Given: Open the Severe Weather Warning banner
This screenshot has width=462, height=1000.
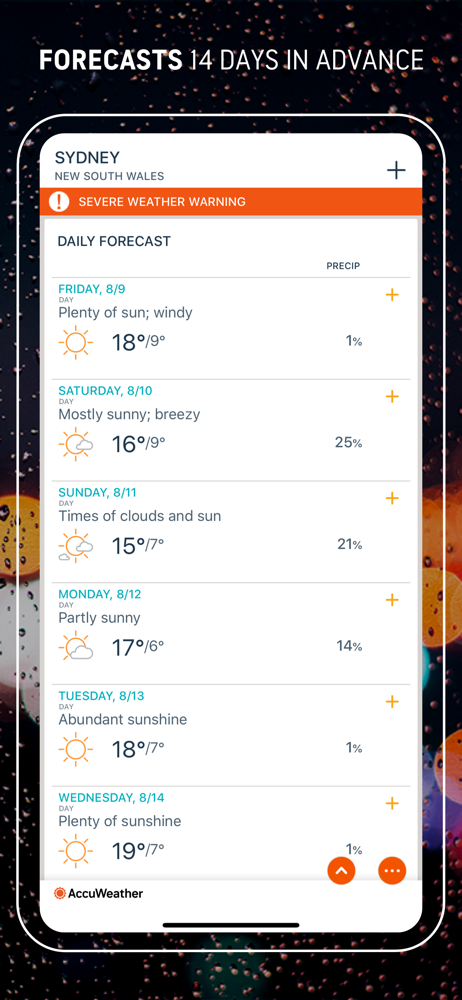Looking at the screenshot, I should click(x=231, y=202).
